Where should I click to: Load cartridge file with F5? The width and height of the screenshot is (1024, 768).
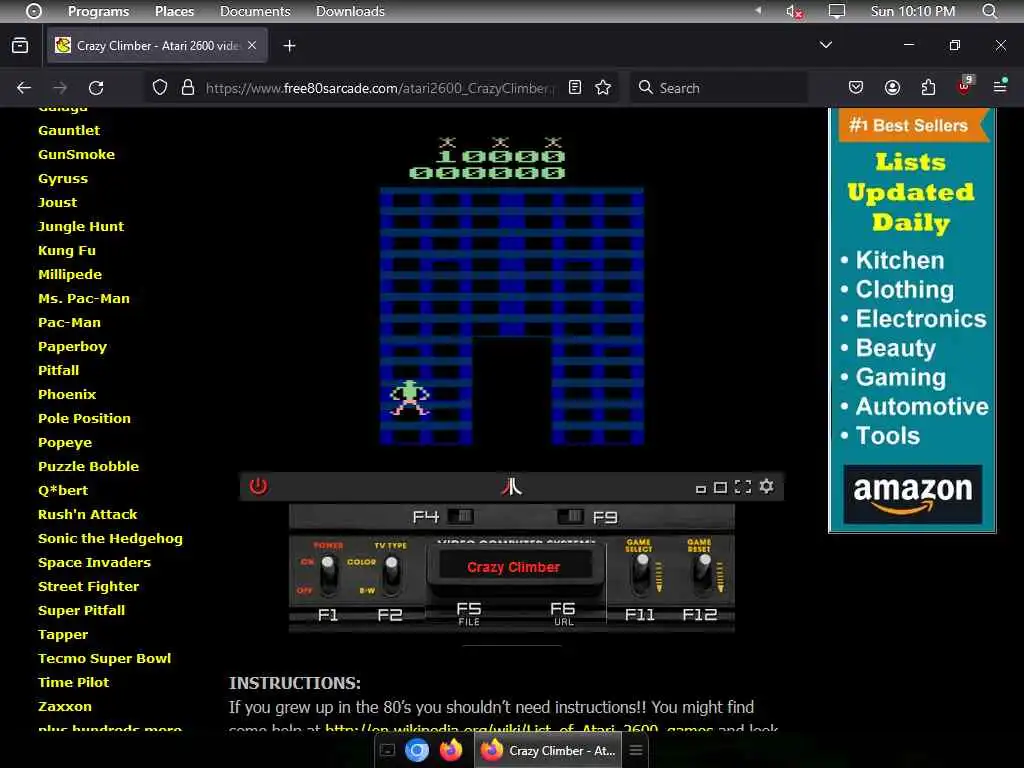click(x=469, y=613)
